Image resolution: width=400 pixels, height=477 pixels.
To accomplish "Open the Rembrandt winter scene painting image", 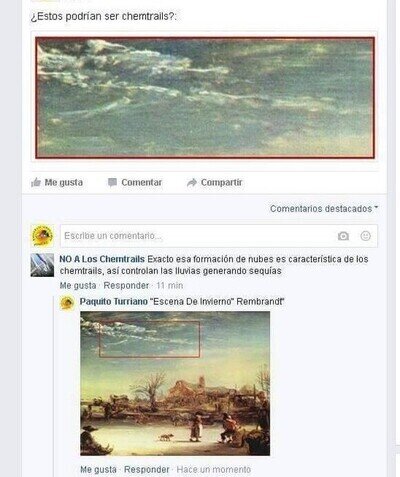I will (x=175, y=383).
